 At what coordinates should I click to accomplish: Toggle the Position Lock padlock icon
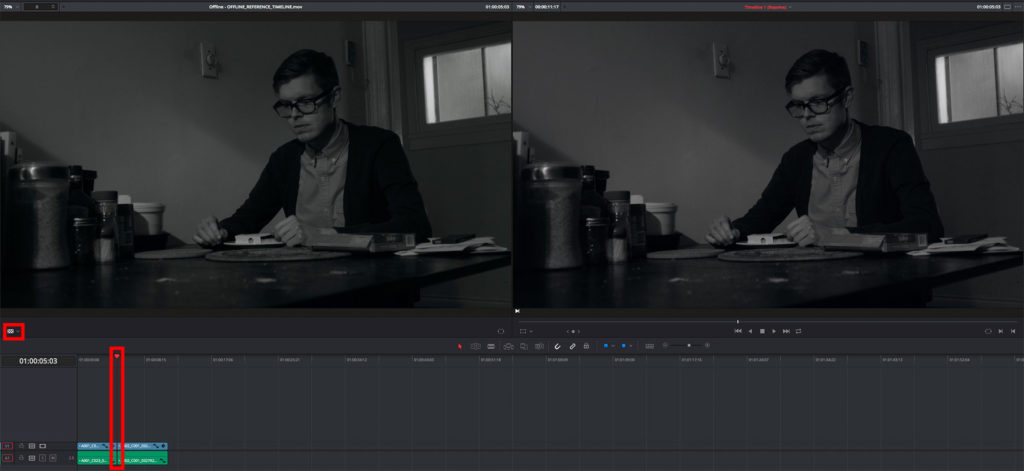click(586, 346)
